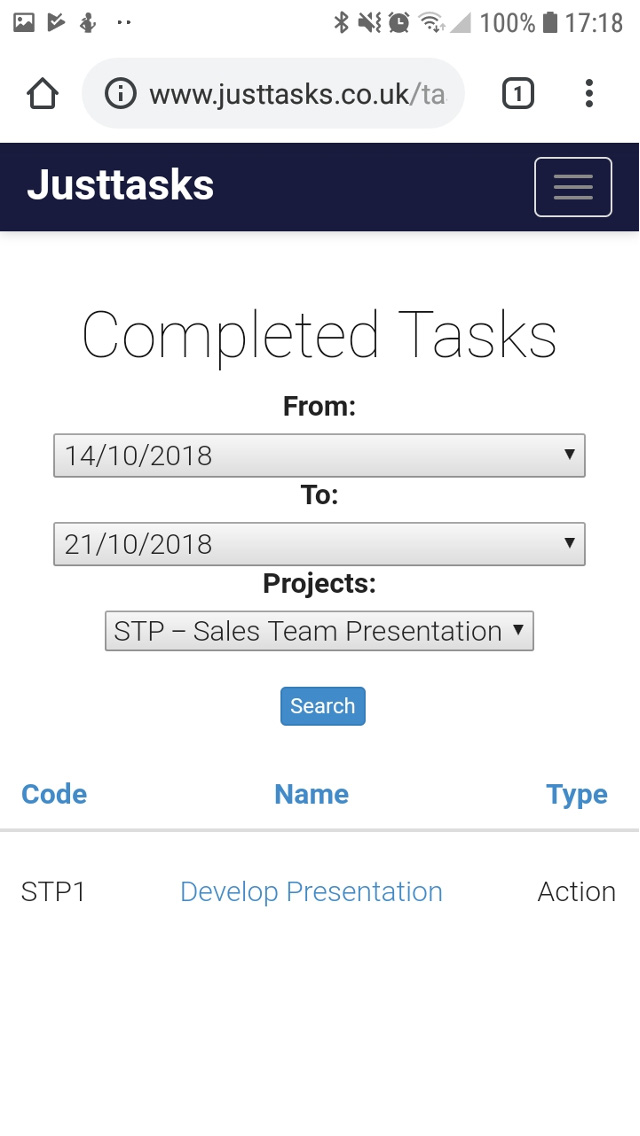Sort by the Type column header
Image resolution: width=640 pixels, height=1136 pixels.
577,794
